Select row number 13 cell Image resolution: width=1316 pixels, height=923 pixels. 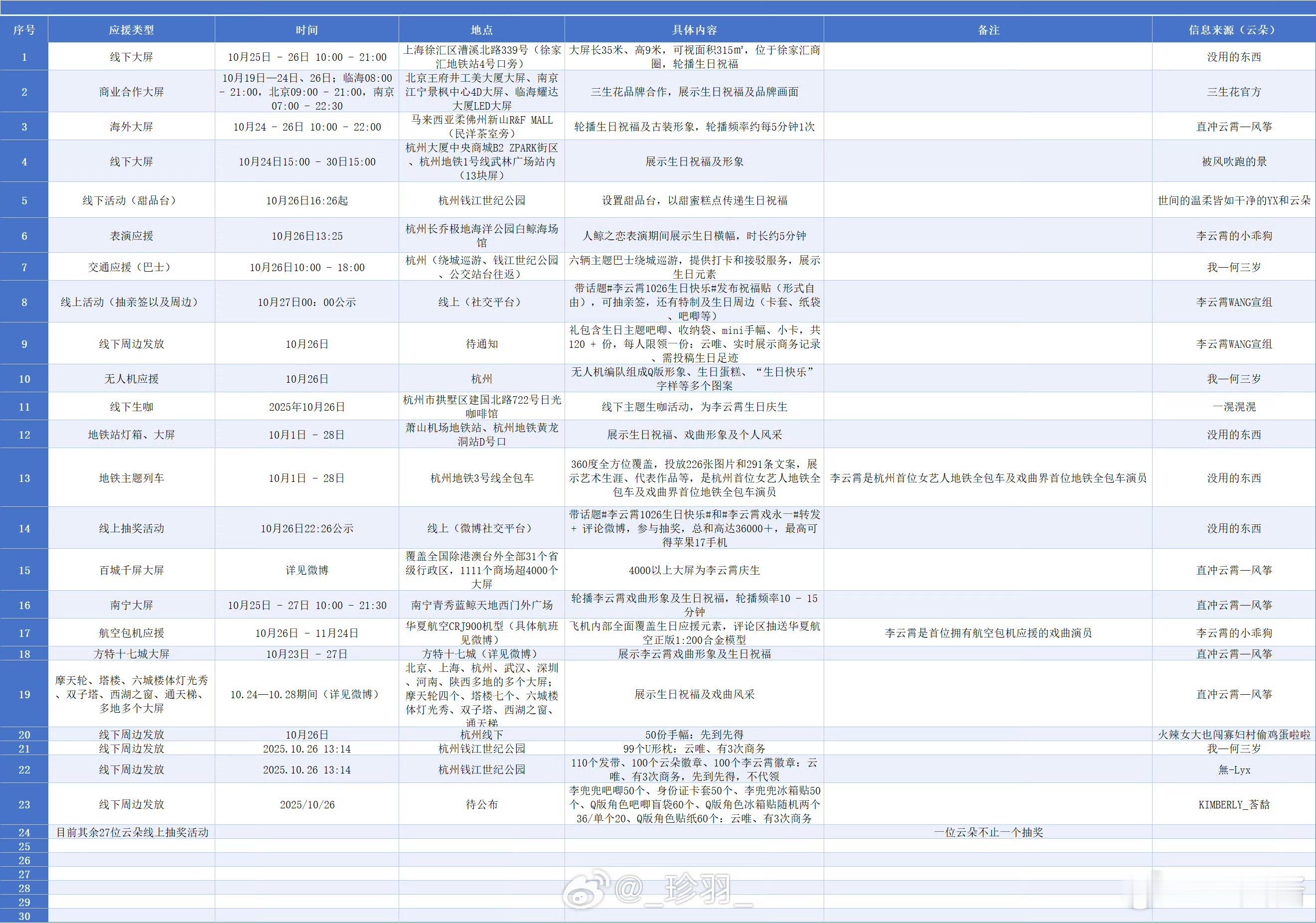click(24, 478)
